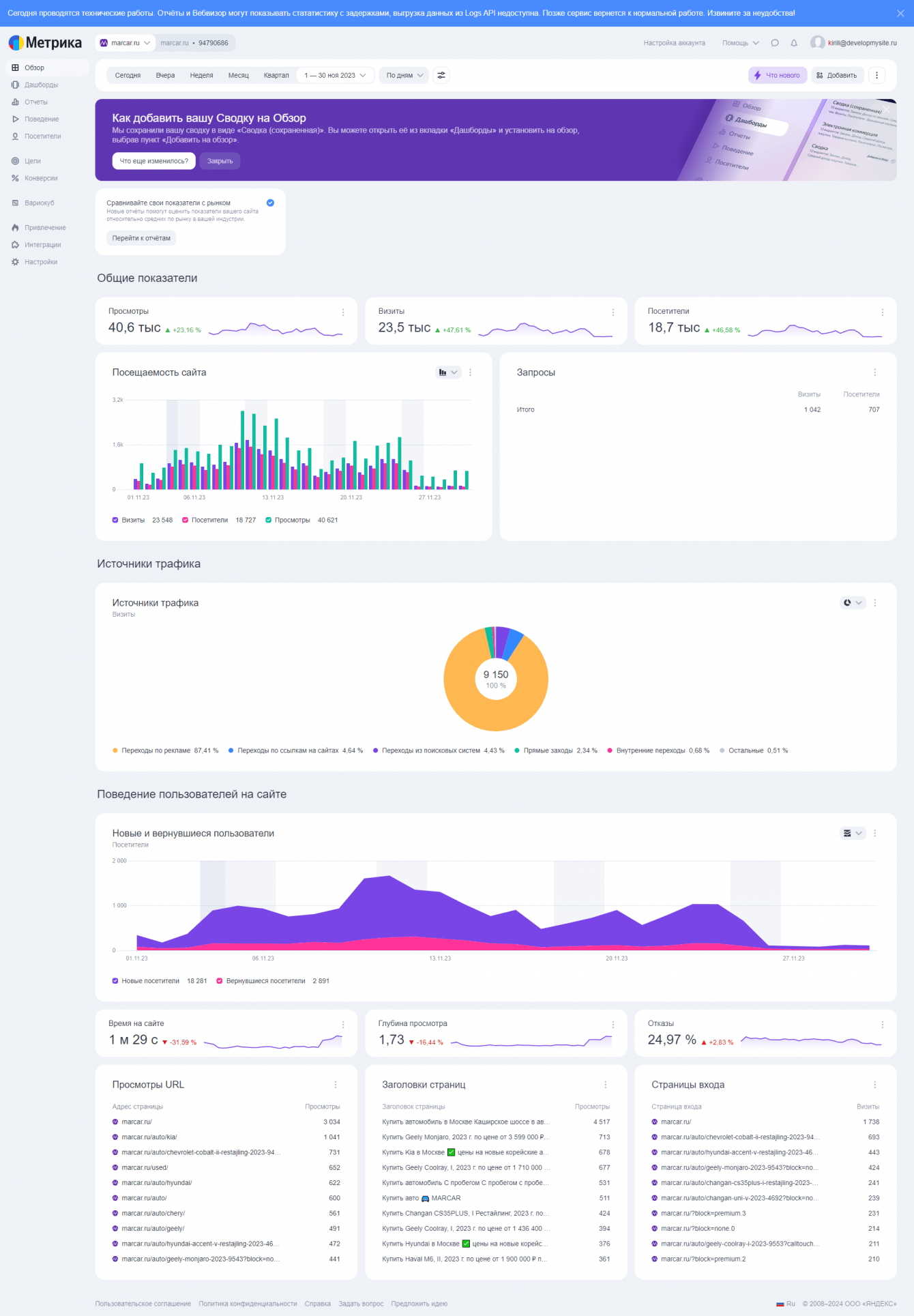Toggle Просмотры series in traffic chart legend
The height and width of the screenshot is (1316, 914).
[x=269, y=521]
